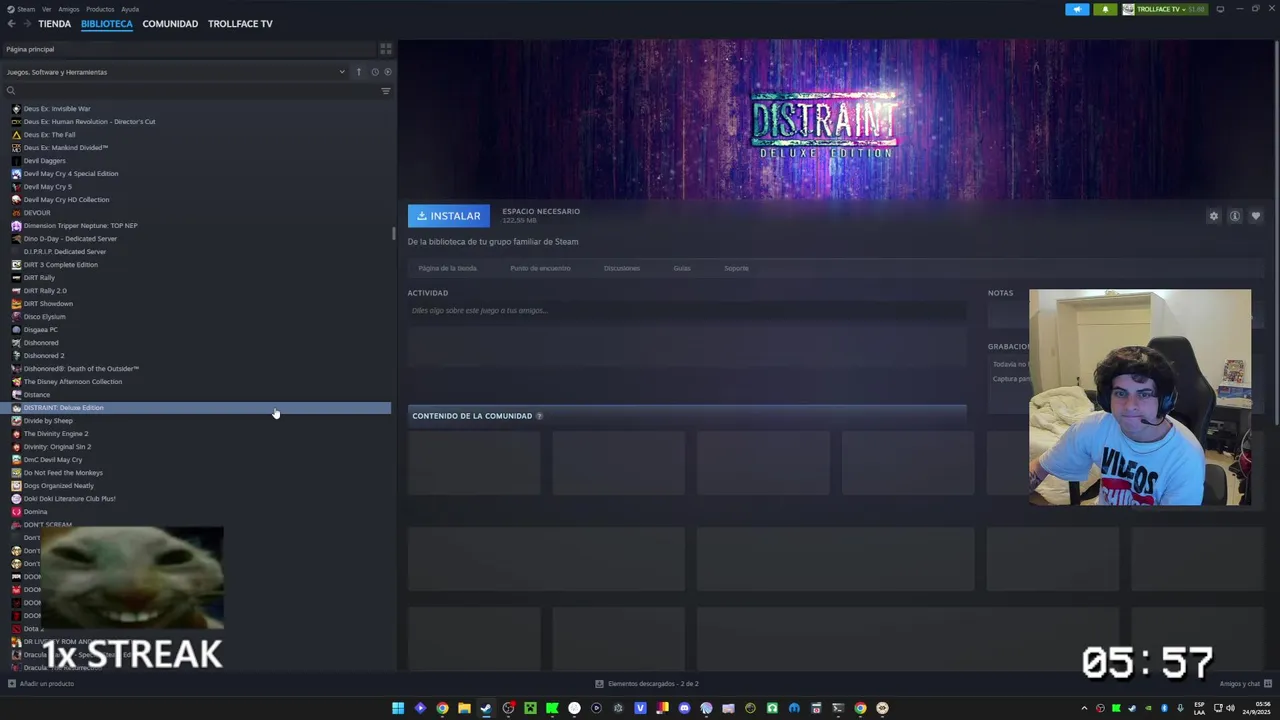This screenshot has width=1280, height=720.
Task: Click the INSTALAR button
Action: (x=449, y=216)
